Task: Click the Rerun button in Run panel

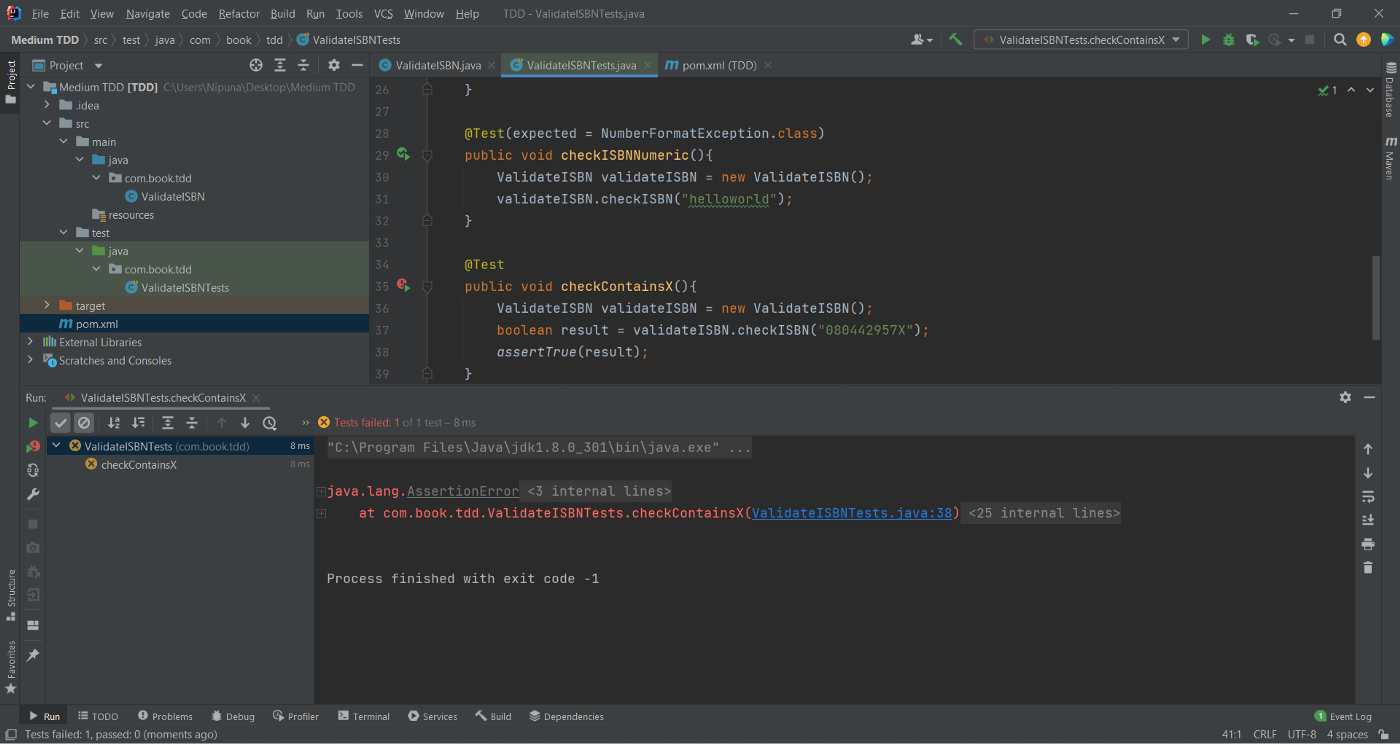Action: pos(33,423)
